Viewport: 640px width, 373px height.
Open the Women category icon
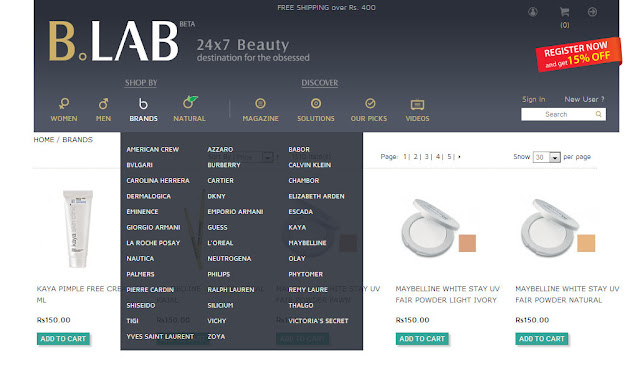click(x=64, y=104)
